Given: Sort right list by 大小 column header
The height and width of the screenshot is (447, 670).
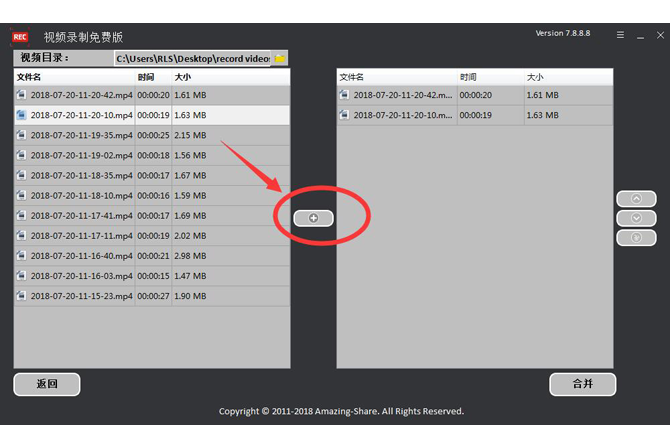Looking at the screenshot, I should coord(535,77).
